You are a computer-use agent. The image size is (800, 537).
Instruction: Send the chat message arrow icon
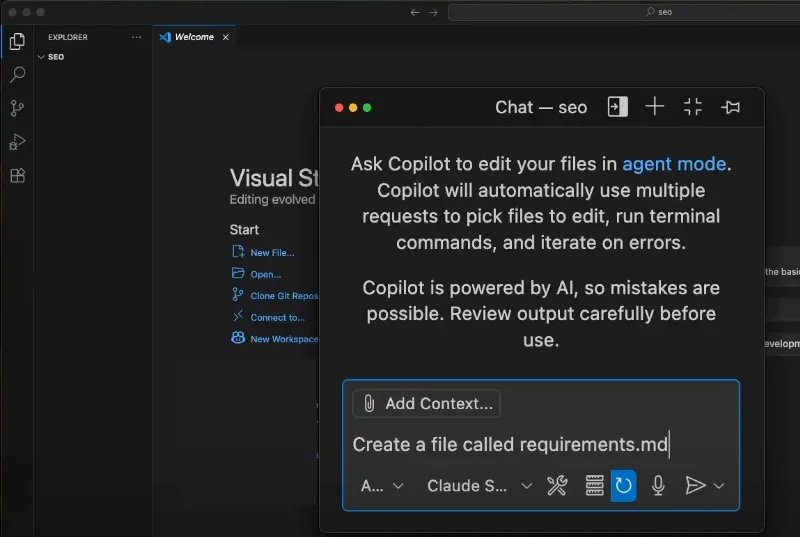pos(695,486)
